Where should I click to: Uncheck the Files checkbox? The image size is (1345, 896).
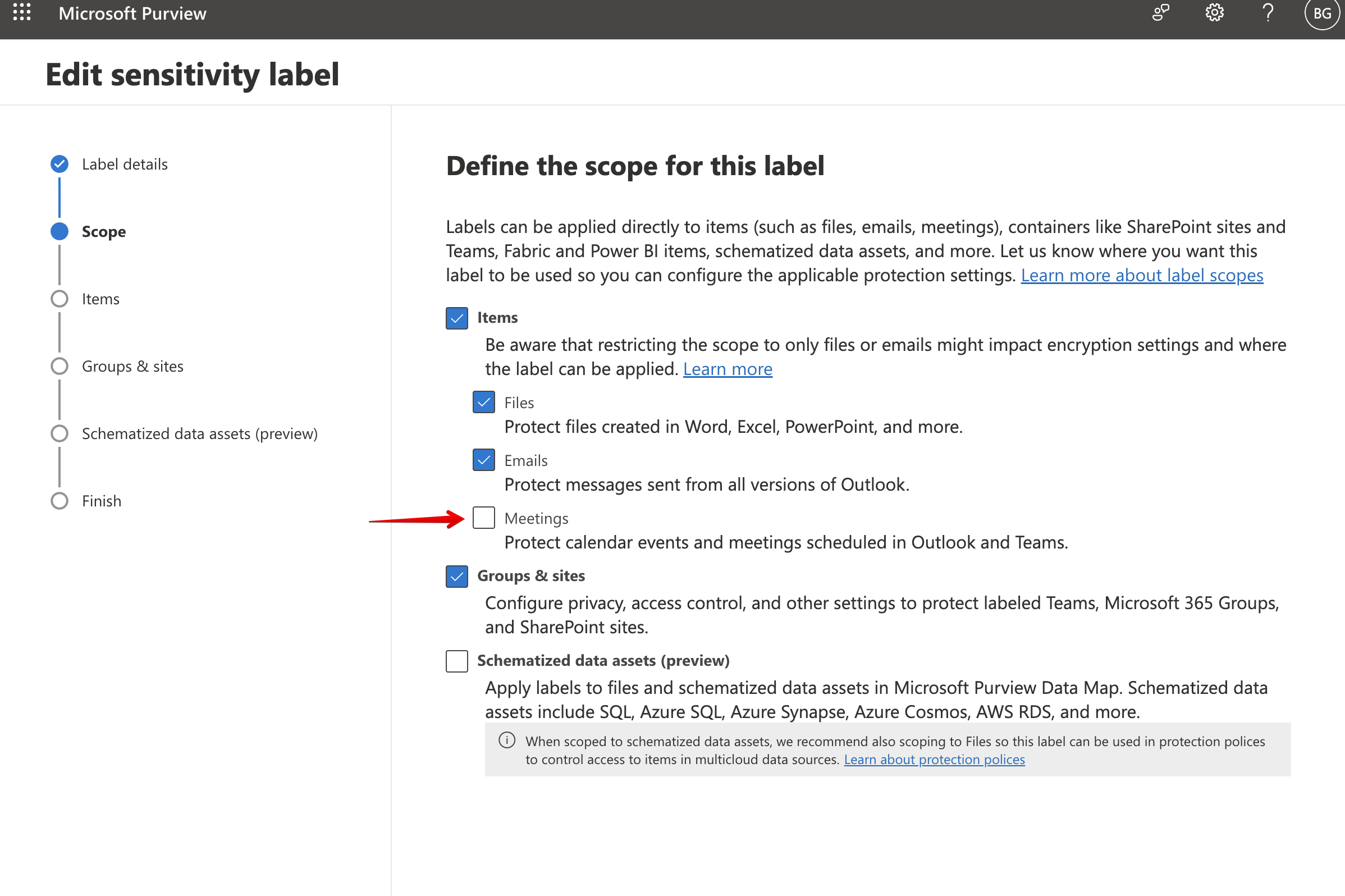click(x=484, y=403)
